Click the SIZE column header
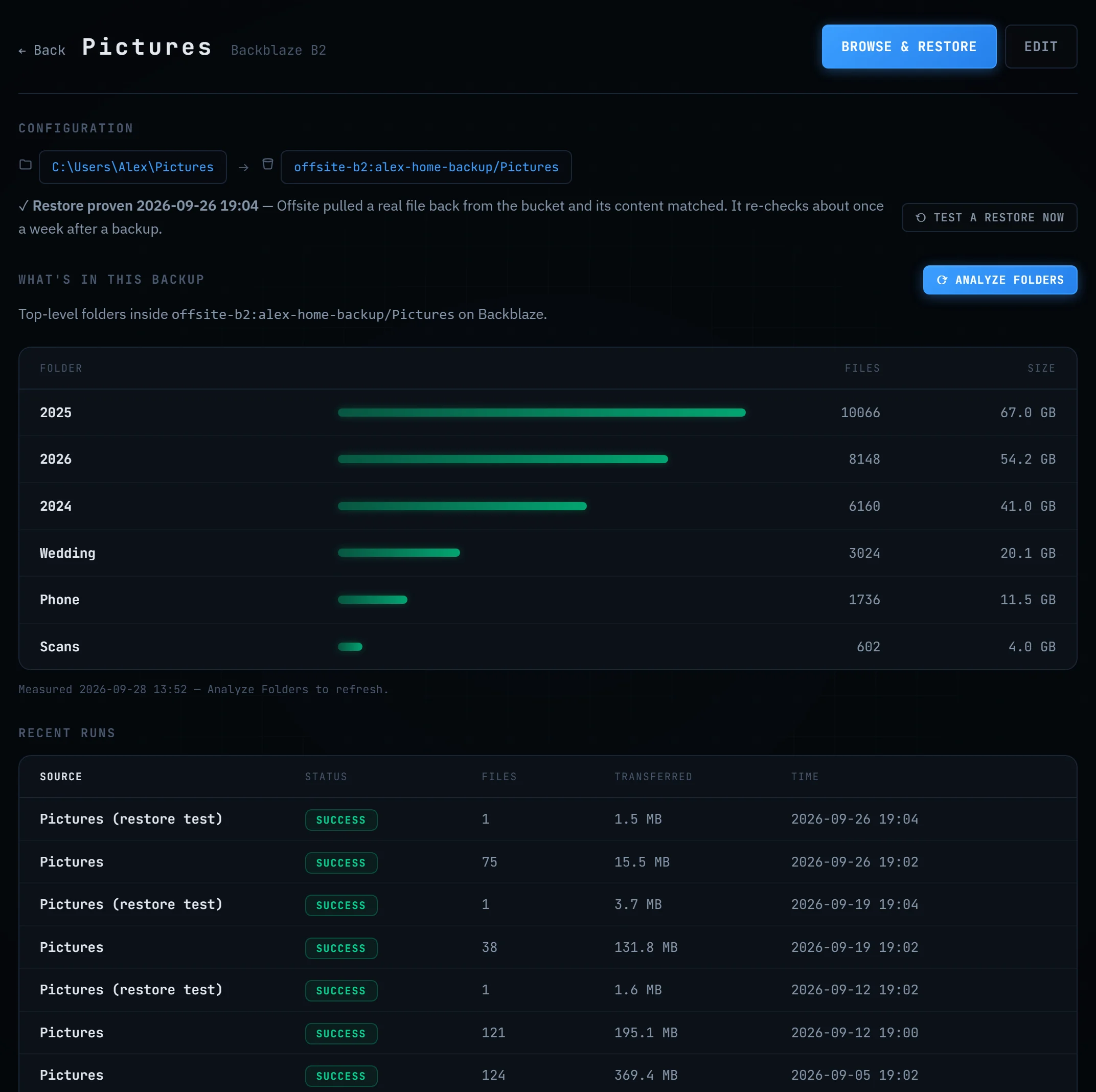The width and height of the screenshot is (1096, 1092). pos(1041,368)
